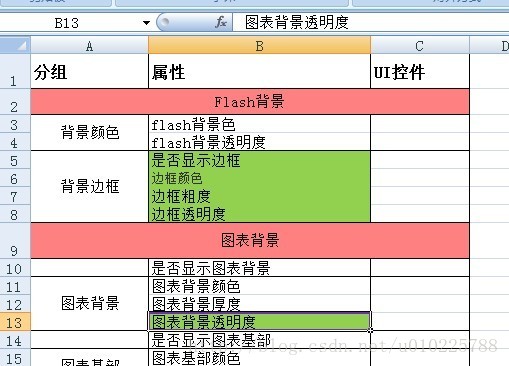Click the 图表背景 group cell in column A
The image size is (509, 366).
[x=89, y=304]
